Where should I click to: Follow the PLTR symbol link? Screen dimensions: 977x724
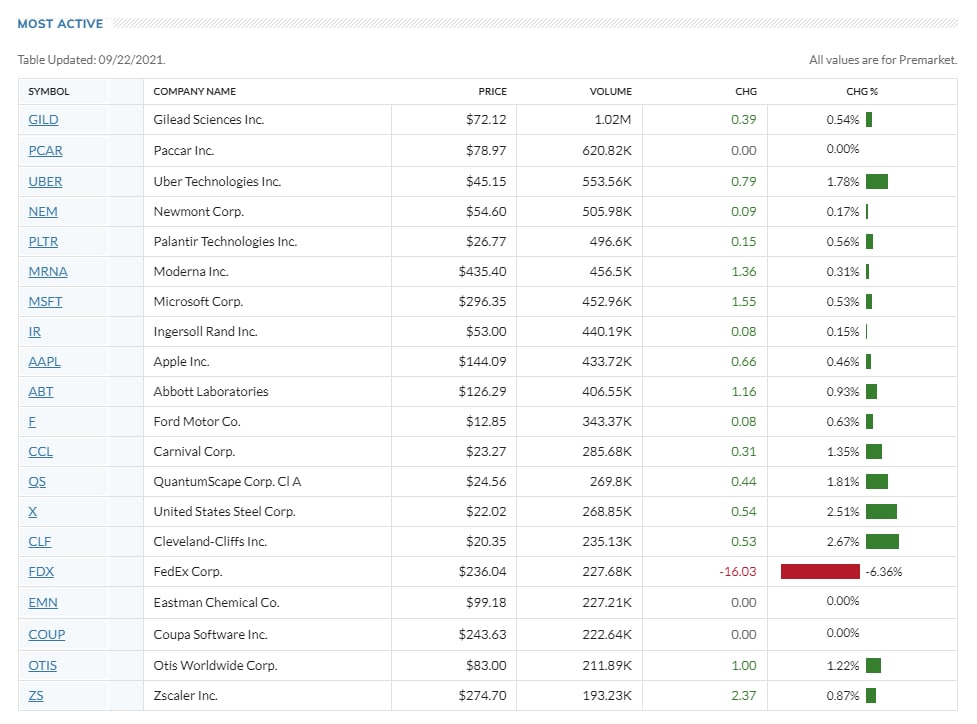point(43,242)
